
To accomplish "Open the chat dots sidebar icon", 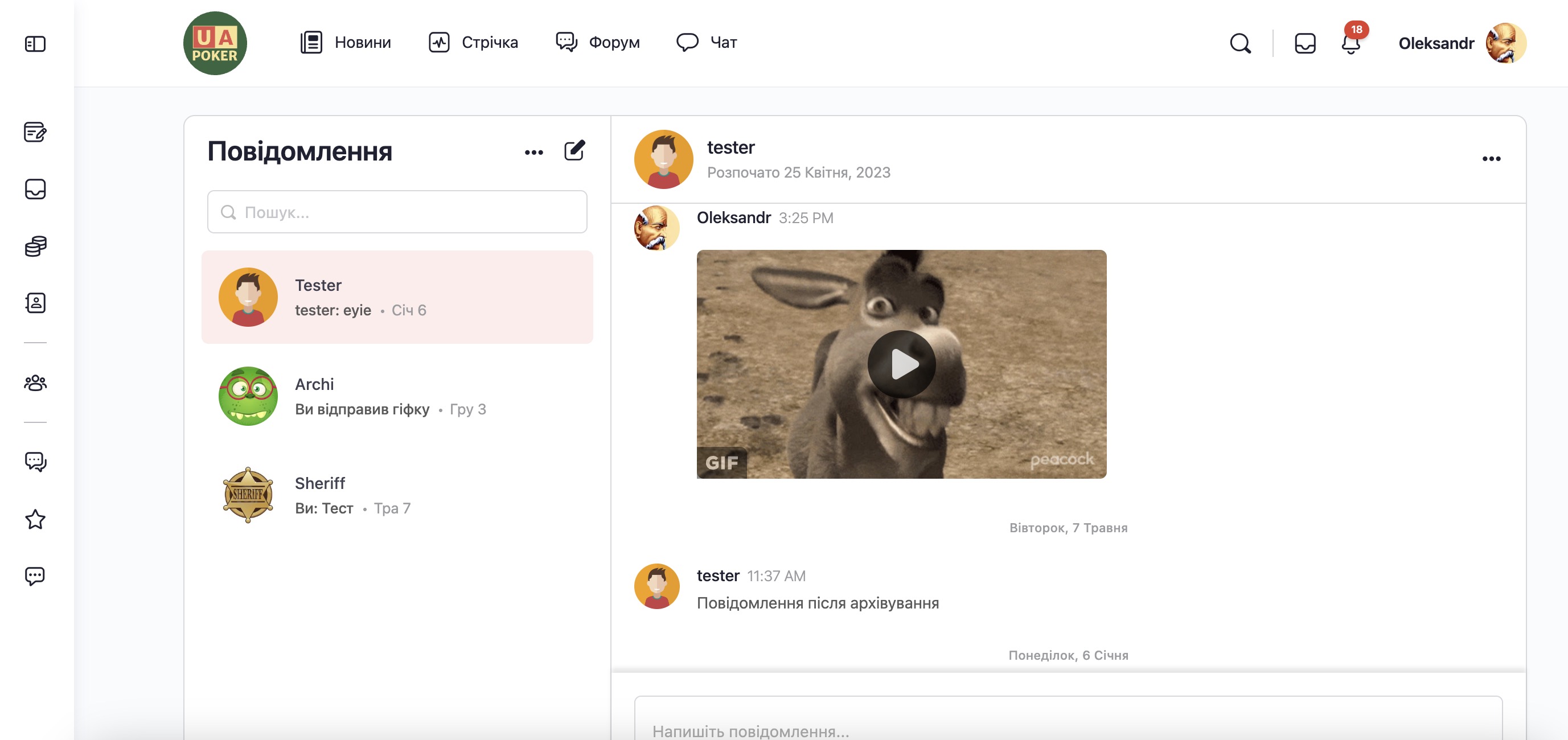I will tap(35, 575).
